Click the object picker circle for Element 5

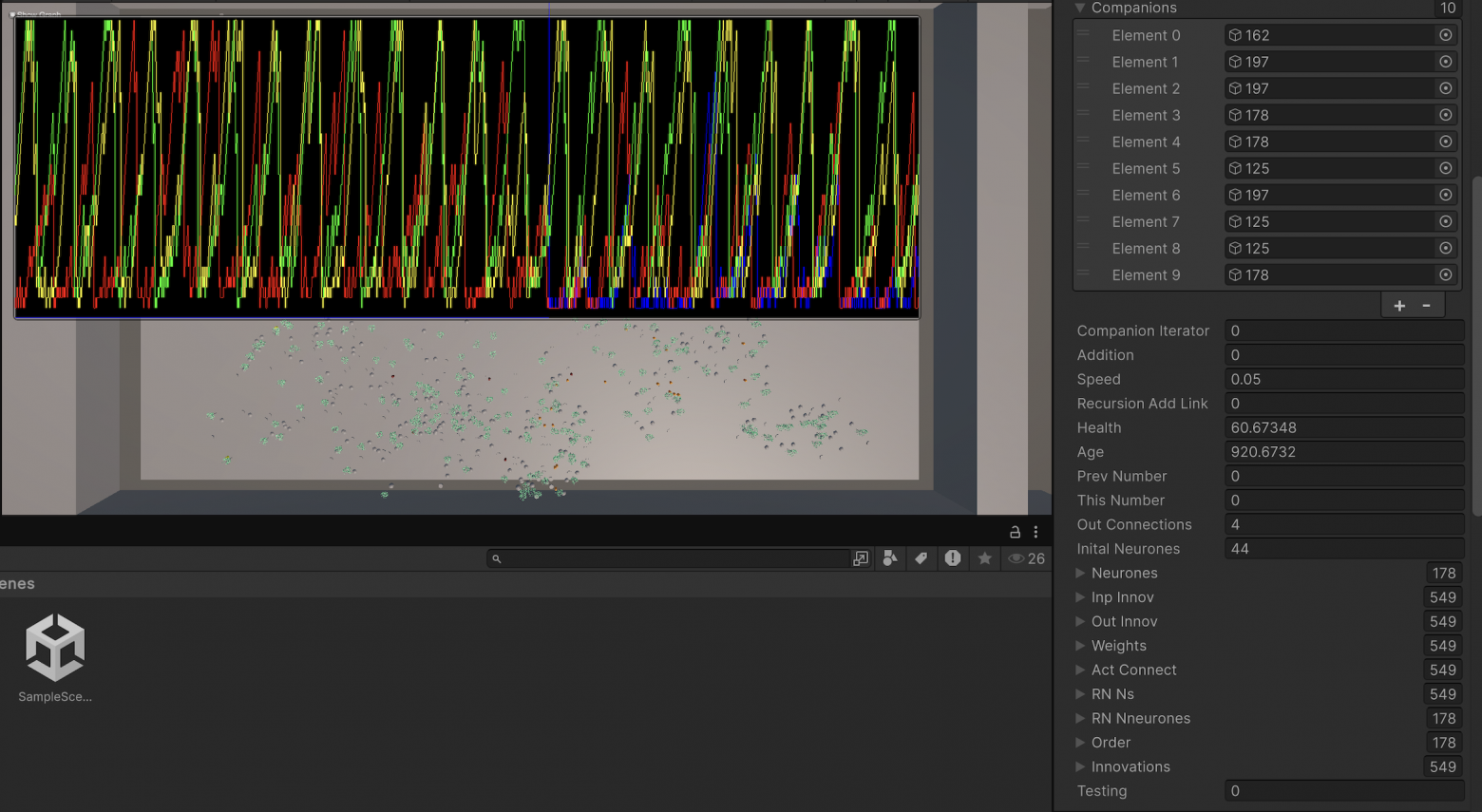[x=1445, y=168]
